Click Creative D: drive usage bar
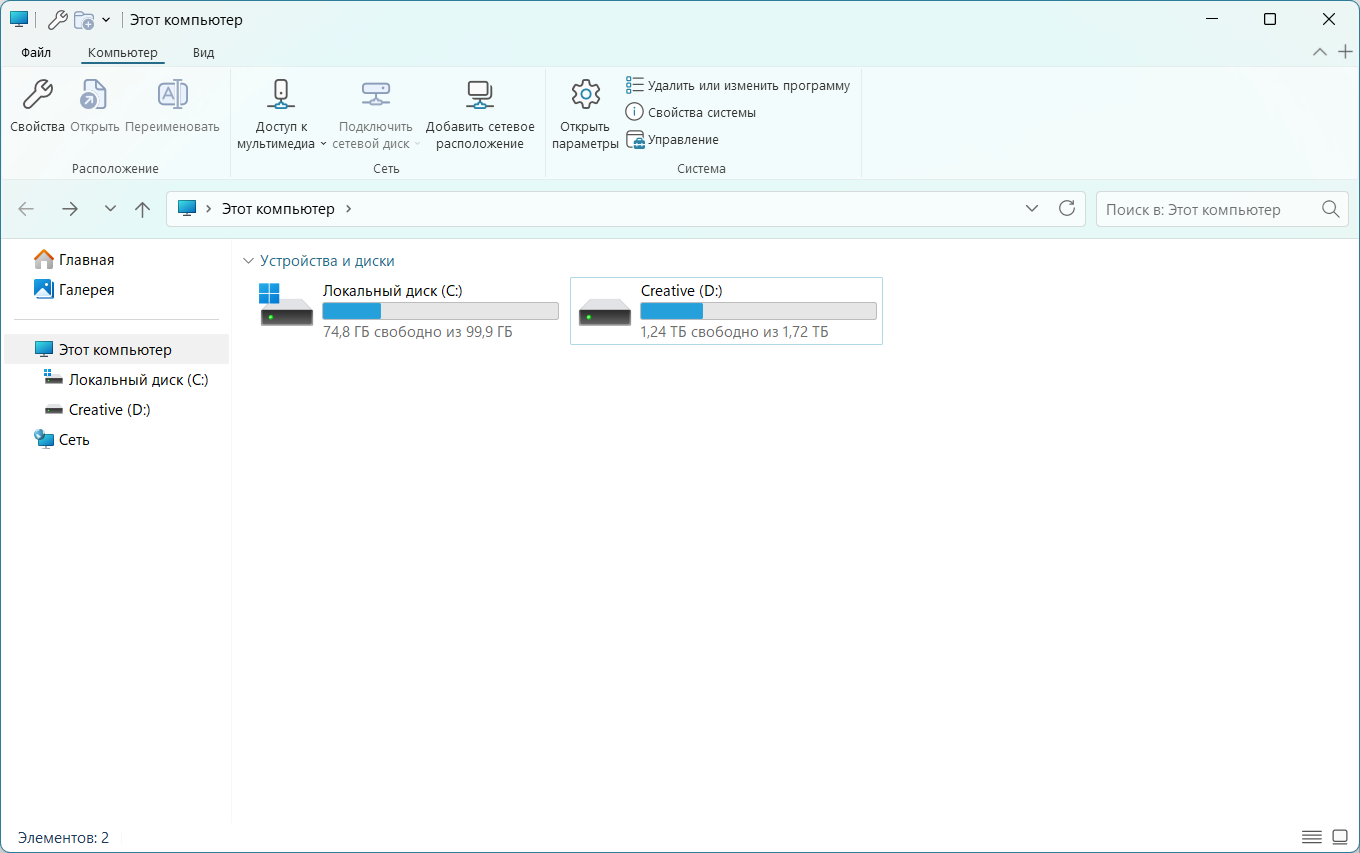The height and width of the screenshot is (853, 1360). tap(758, 311)
